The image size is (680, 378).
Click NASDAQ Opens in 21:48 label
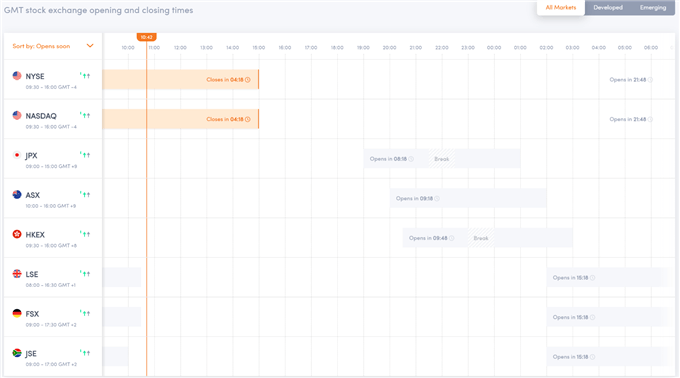click(x=628, y=119)
